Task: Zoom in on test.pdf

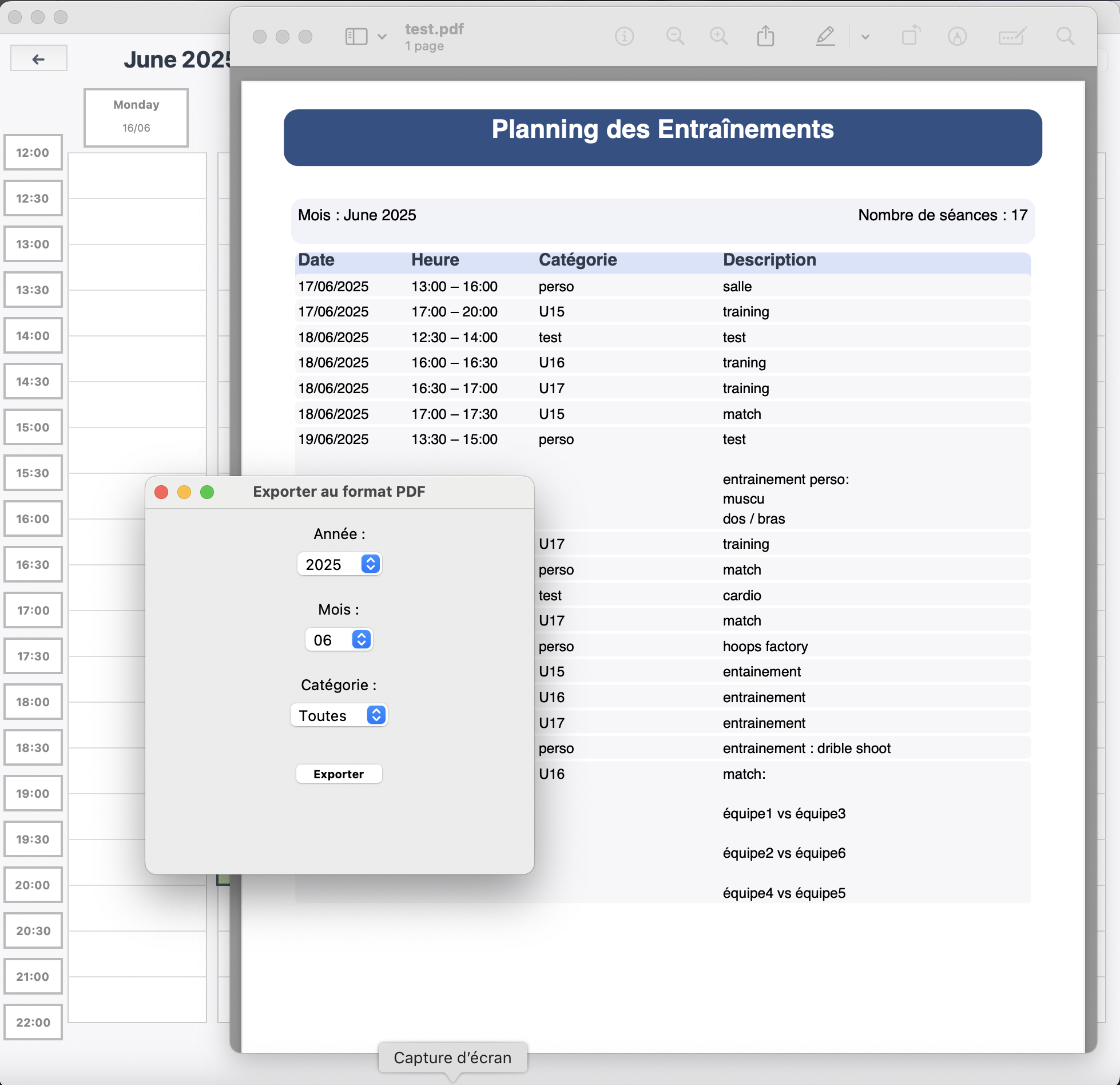Action: point(718,37)
